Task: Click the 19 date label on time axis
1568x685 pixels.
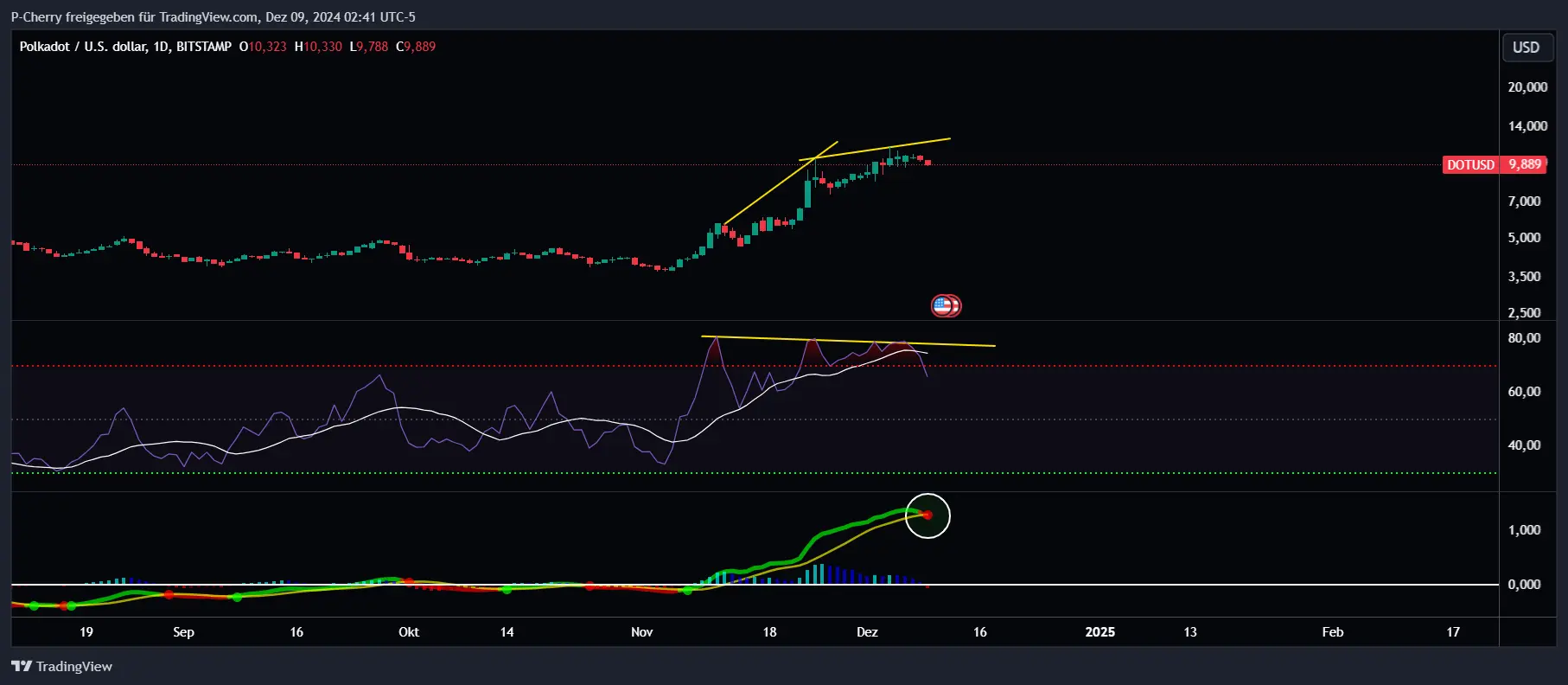Action: (86, 632)
